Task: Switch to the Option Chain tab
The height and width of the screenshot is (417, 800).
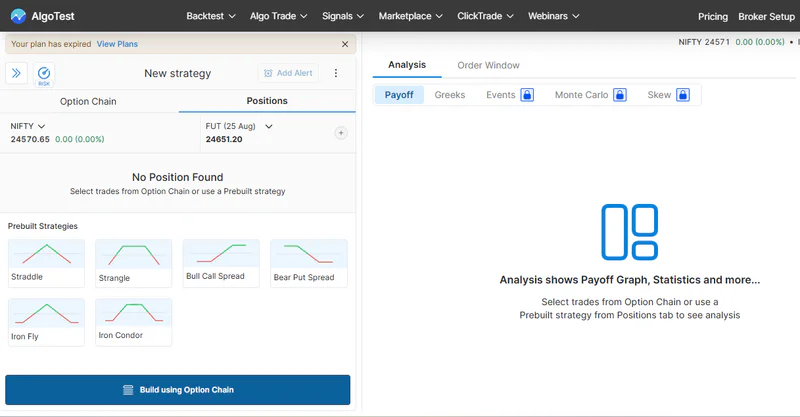Action: pyautogui.click(x=88, y=102)
